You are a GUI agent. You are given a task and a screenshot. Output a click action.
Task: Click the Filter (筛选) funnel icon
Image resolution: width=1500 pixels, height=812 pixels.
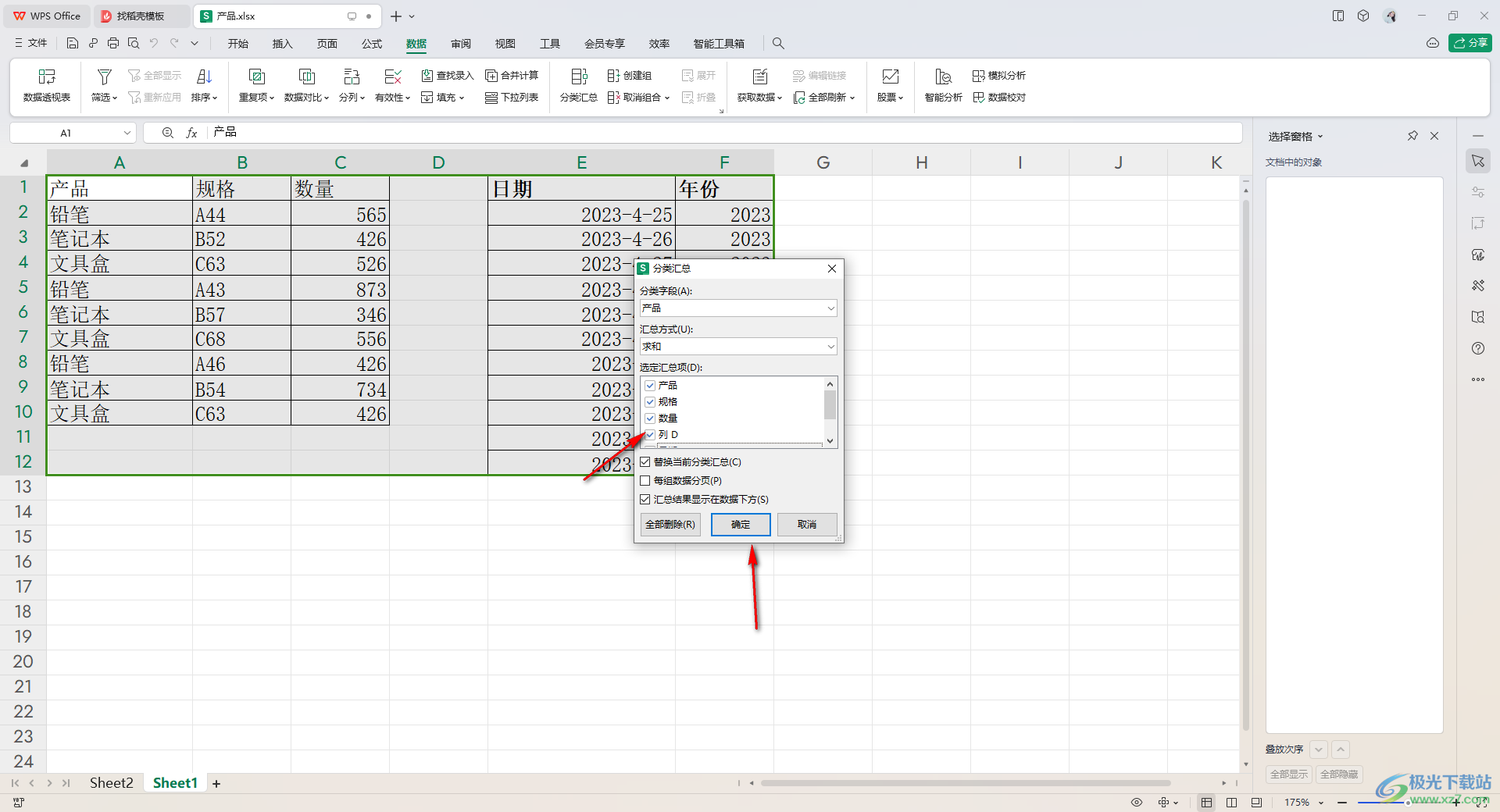[104, 77]
